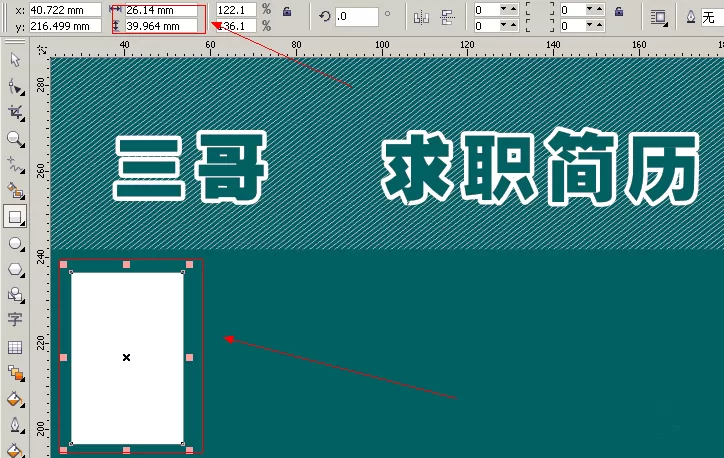This screenshot has width=724, height=458.
Task: Edit the y position field 216.499 mm
Action: 65,26
